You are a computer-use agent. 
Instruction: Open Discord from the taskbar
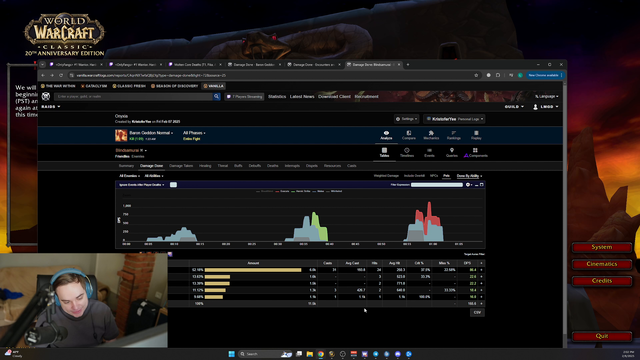pos(398,354)
